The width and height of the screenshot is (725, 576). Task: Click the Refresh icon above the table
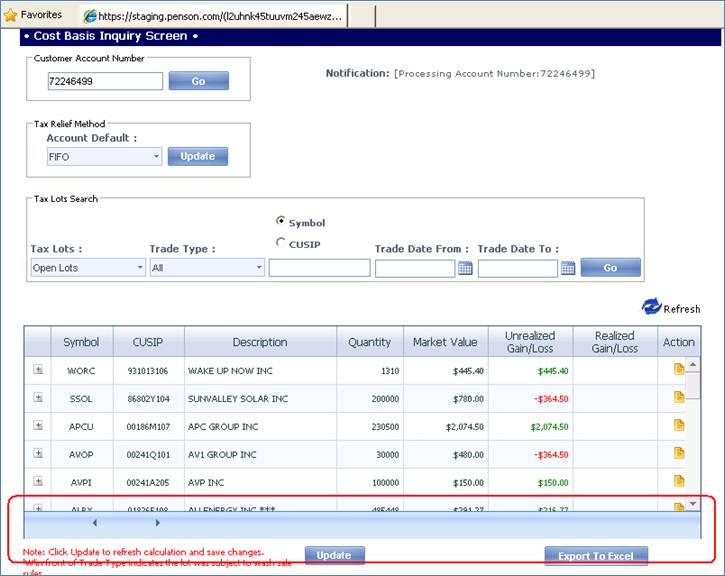pos(652,307)
